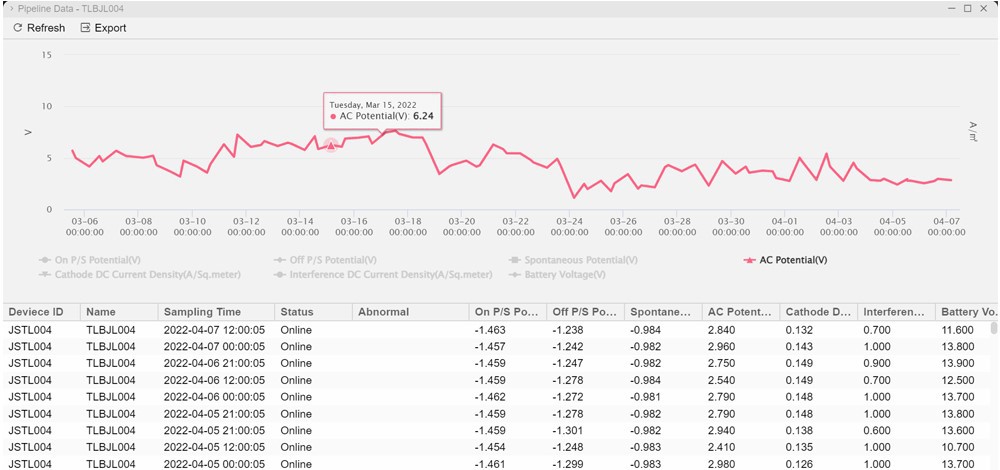Image resolution: width=1000 pixels, height=470 pixels.
Task: Click the highlighted Mar 15 data point marker
Action: point(331,146)
